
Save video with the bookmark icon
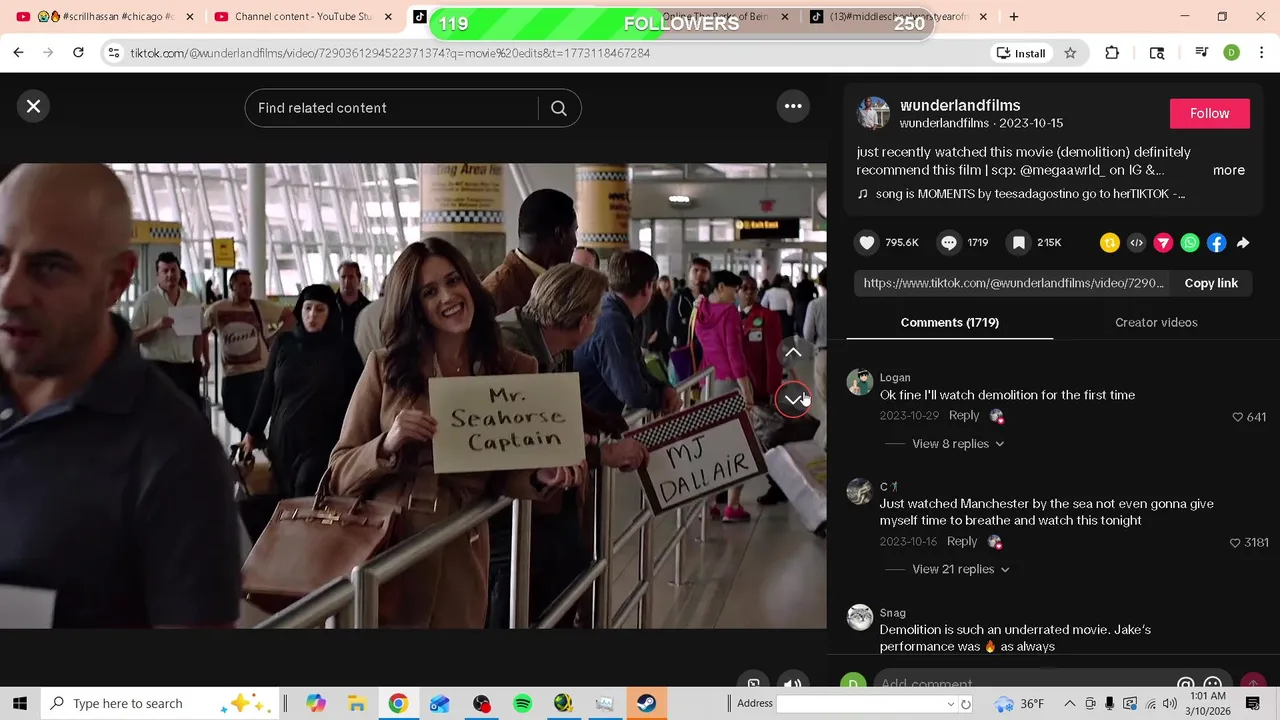[1018, 242]
